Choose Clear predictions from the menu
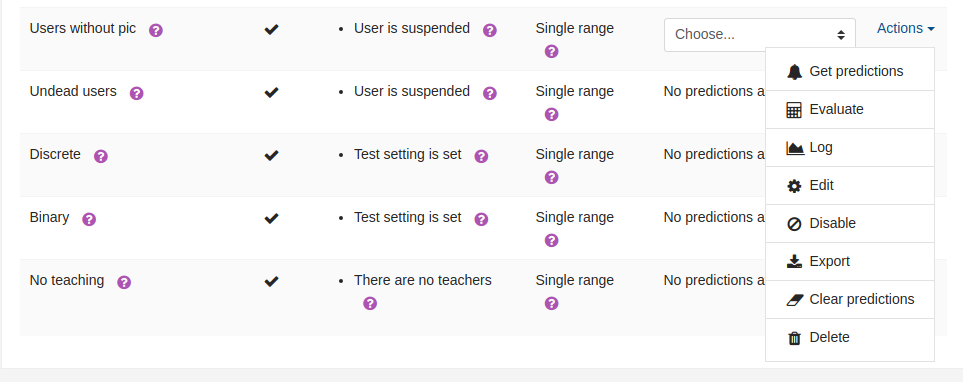Image resolution: width=963 pixels, height=382 pixels. [x=850, y=300]
